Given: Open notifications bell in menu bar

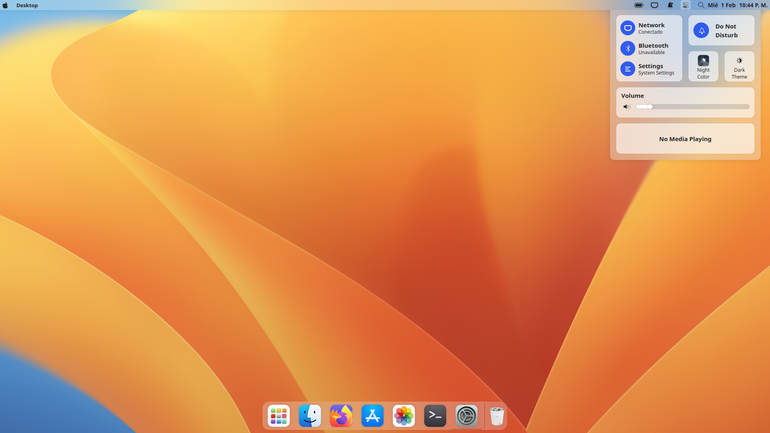Looking at the screenshot, I should [670, 5].
